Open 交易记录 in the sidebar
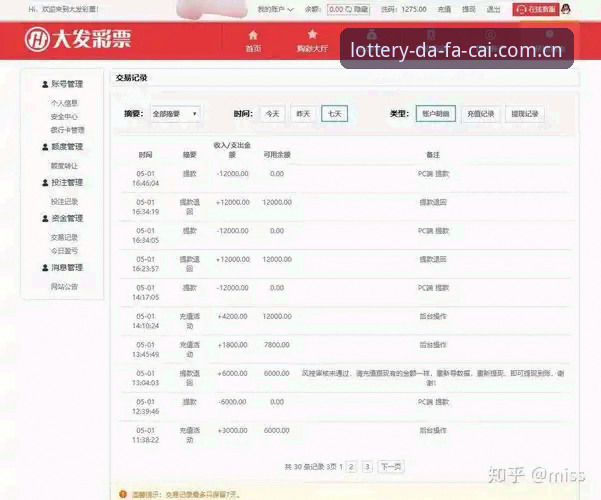 tap(64, 238)
